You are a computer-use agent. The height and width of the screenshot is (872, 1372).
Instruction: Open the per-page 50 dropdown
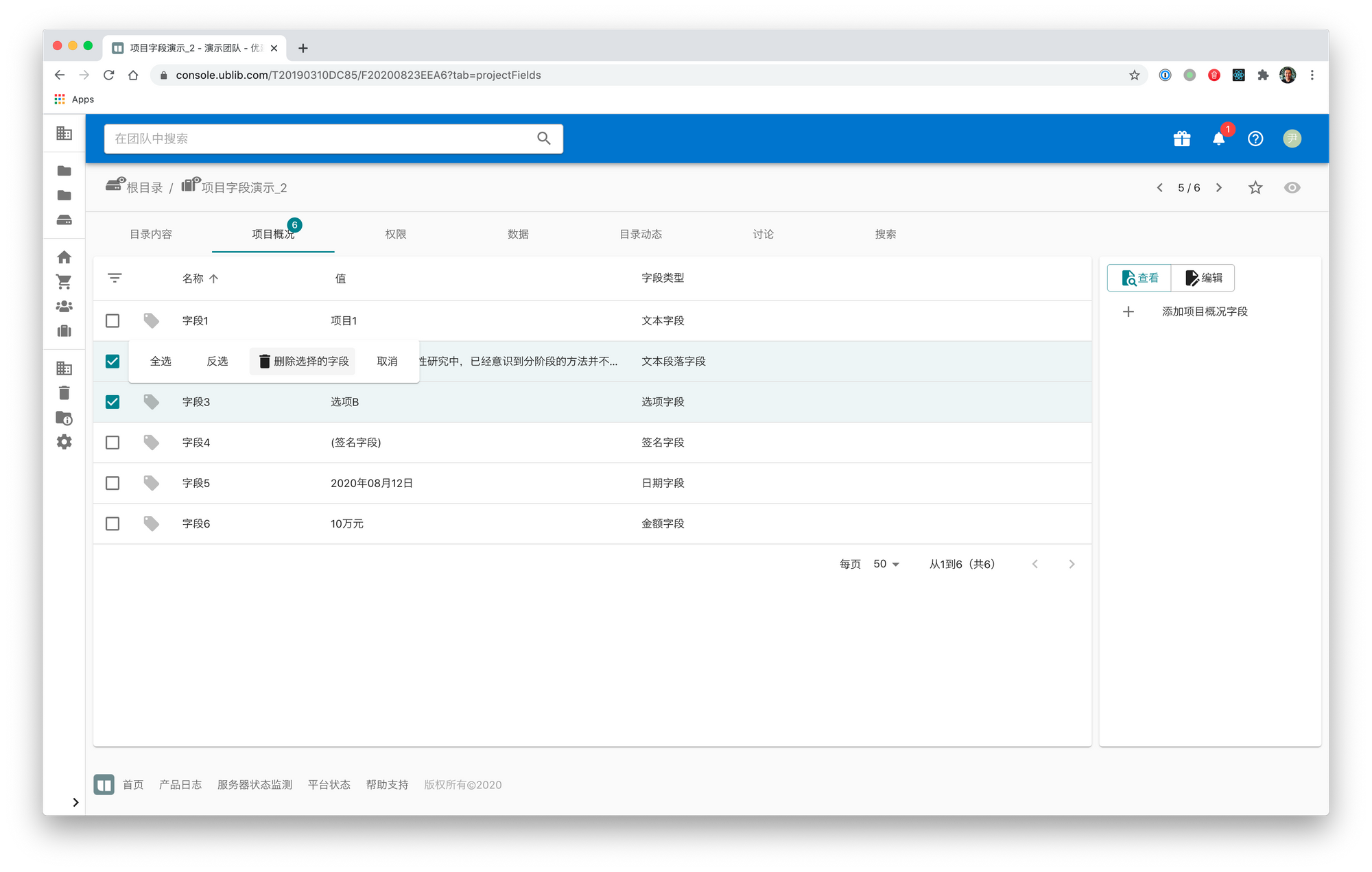[x=886, y=564]
